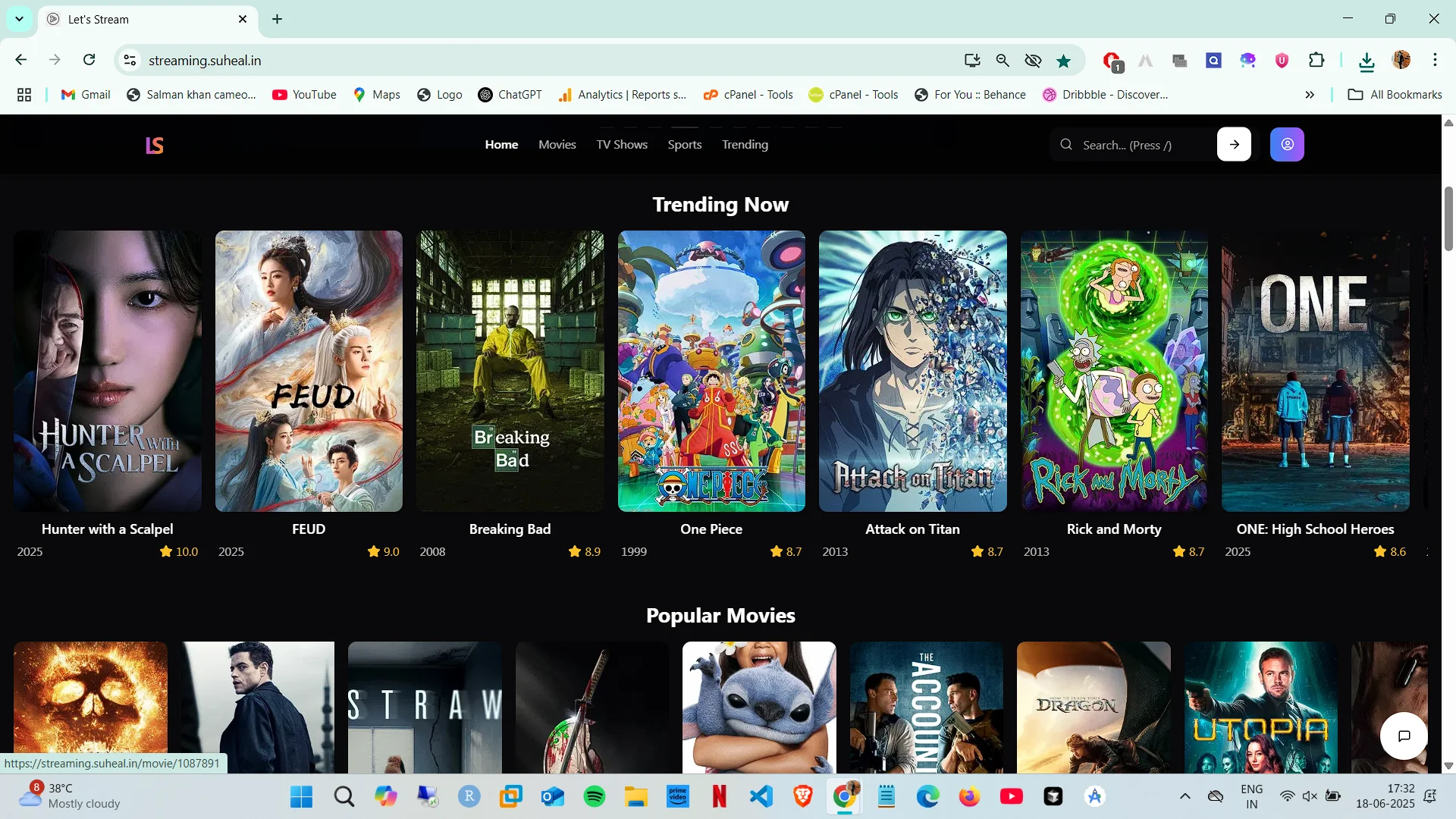Reload the page
The height and width of the screenshot is (819, 1456).
(89, 60)
